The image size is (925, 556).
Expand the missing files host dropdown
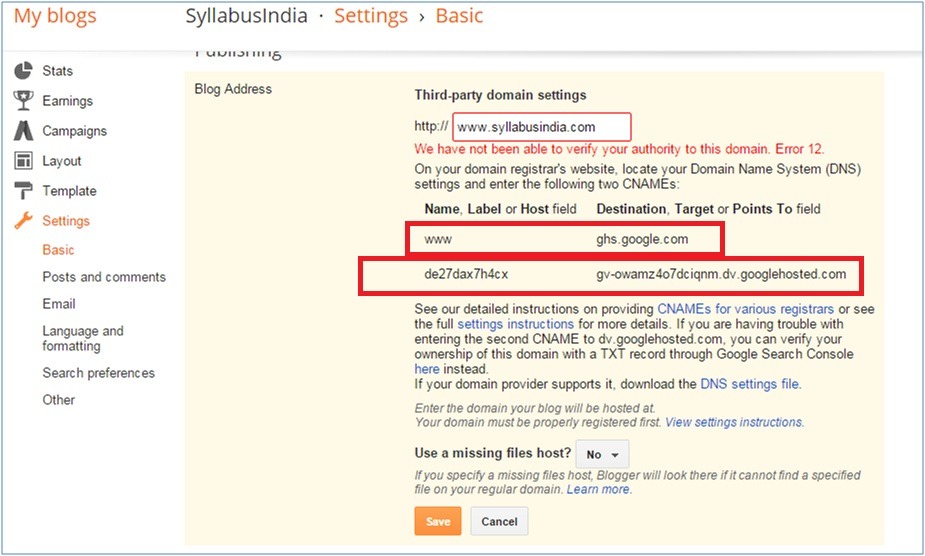[x=602, y=454]
